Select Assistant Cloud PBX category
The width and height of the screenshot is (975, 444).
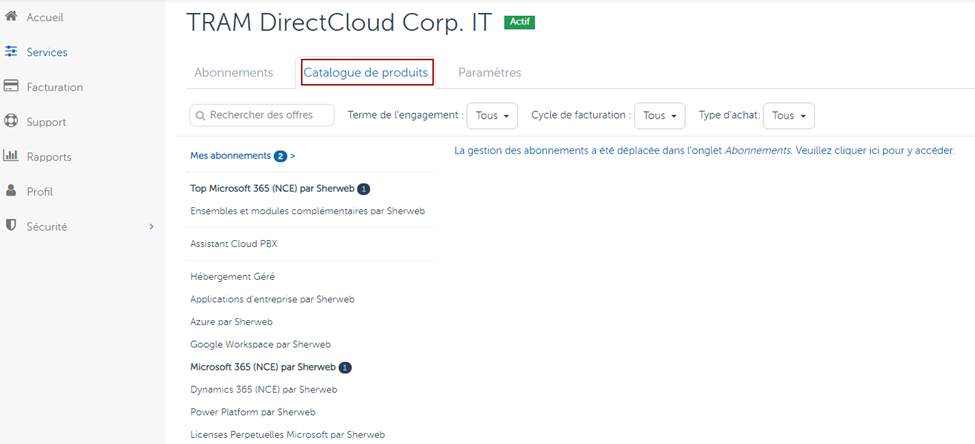coord(234,244)
